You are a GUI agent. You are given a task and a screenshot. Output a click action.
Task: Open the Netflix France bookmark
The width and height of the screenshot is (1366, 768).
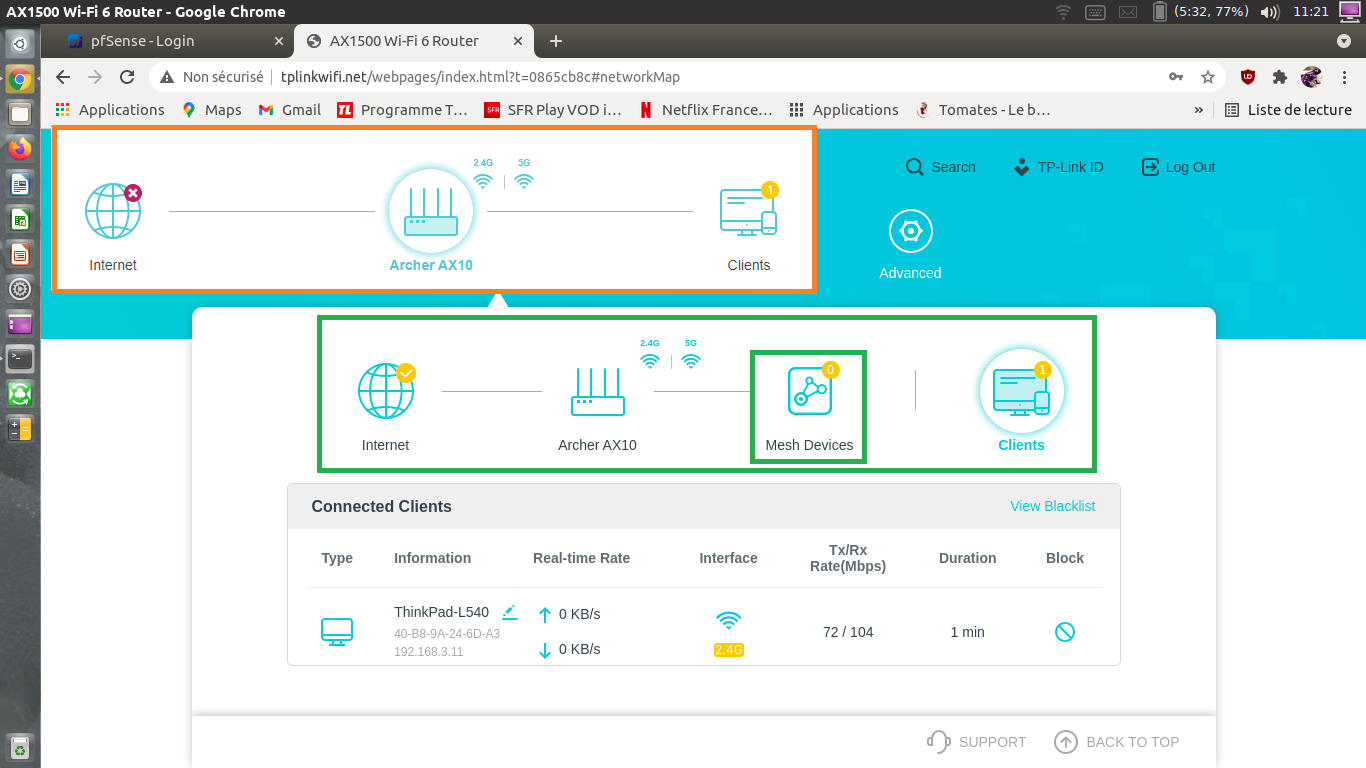[x=706, y=110]
